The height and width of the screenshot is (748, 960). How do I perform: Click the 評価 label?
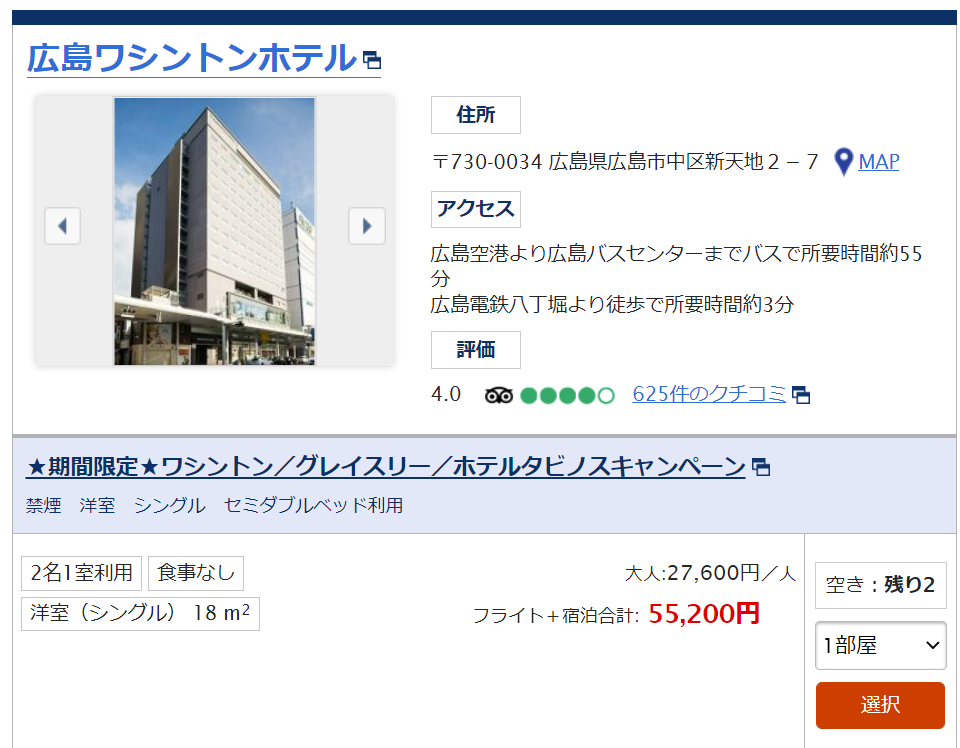coord(476,350)
